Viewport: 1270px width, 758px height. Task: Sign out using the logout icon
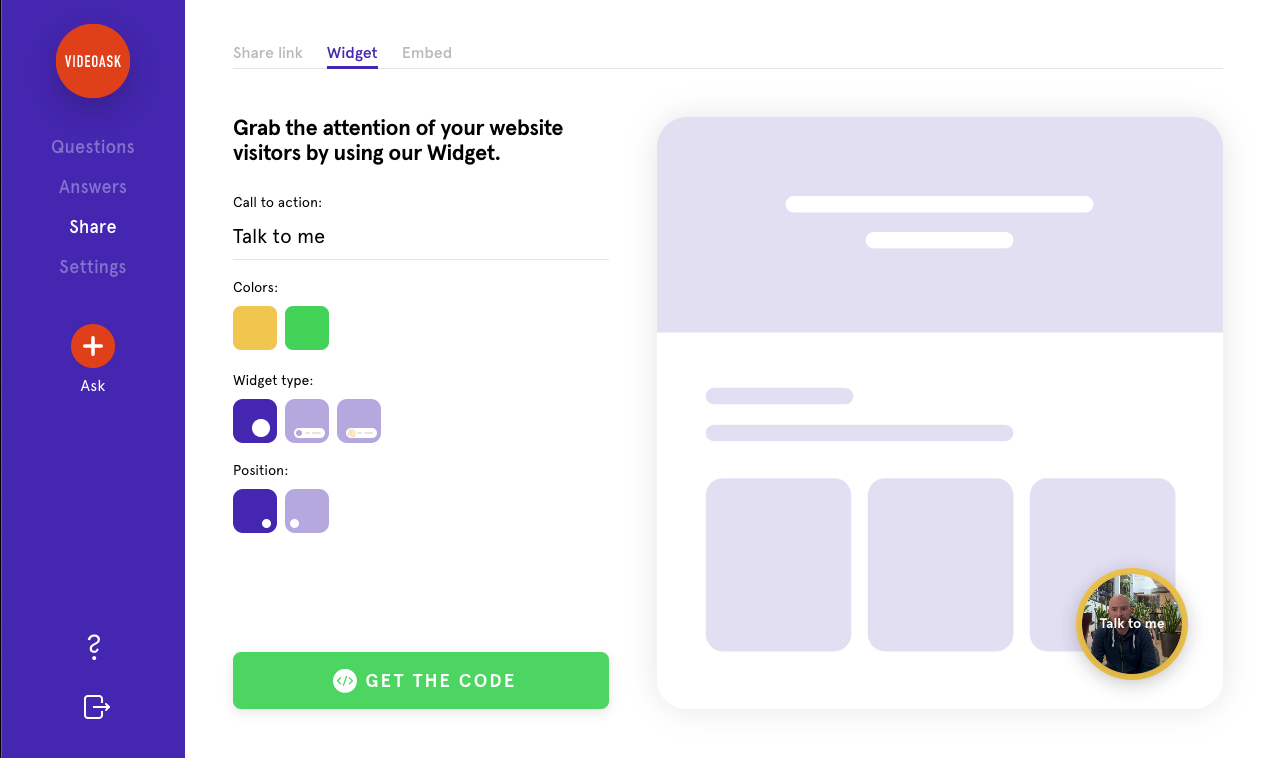pos(95,707)
